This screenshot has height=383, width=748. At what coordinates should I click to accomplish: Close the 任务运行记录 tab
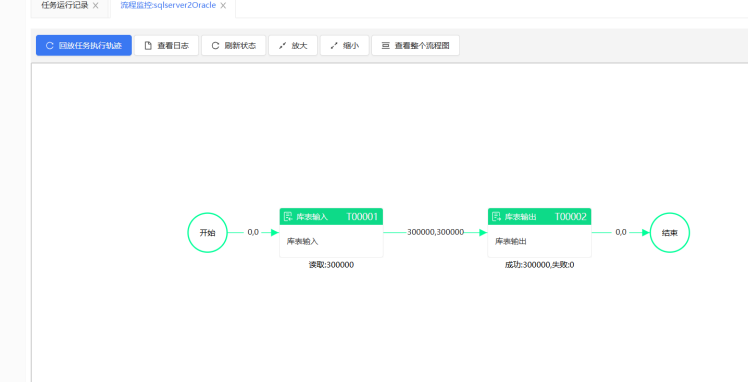(x=95, y=6)
